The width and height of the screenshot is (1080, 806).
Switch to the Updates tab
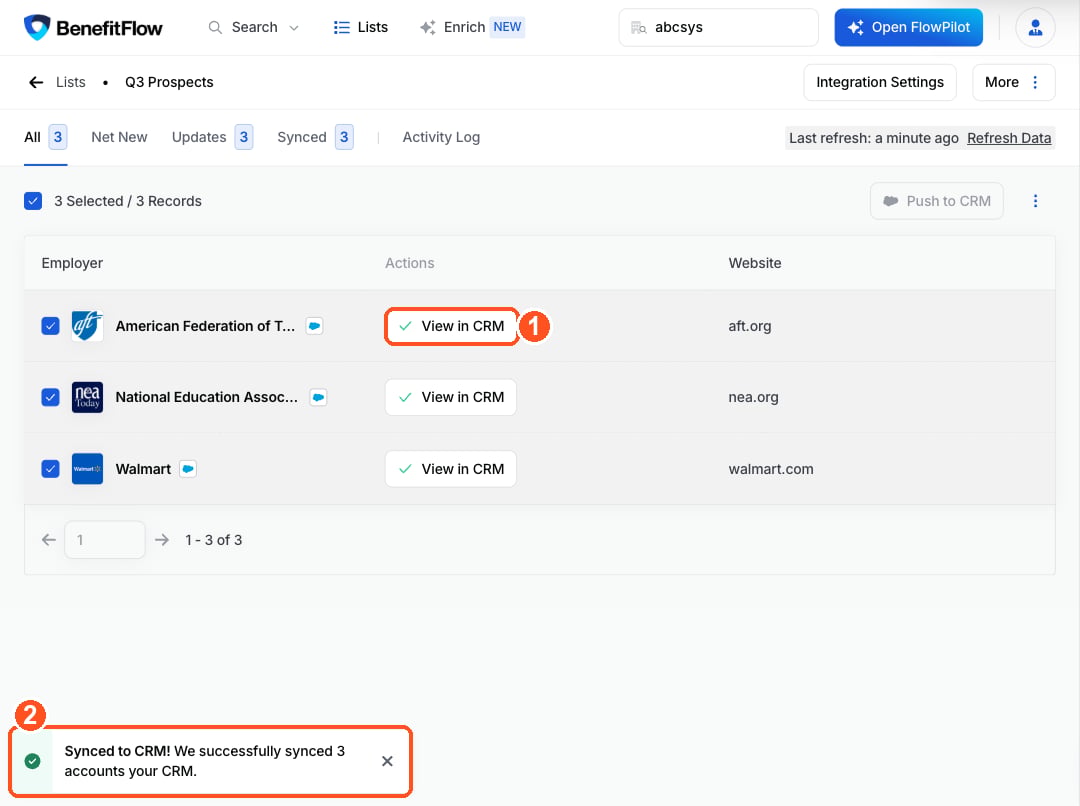(212, 137)
